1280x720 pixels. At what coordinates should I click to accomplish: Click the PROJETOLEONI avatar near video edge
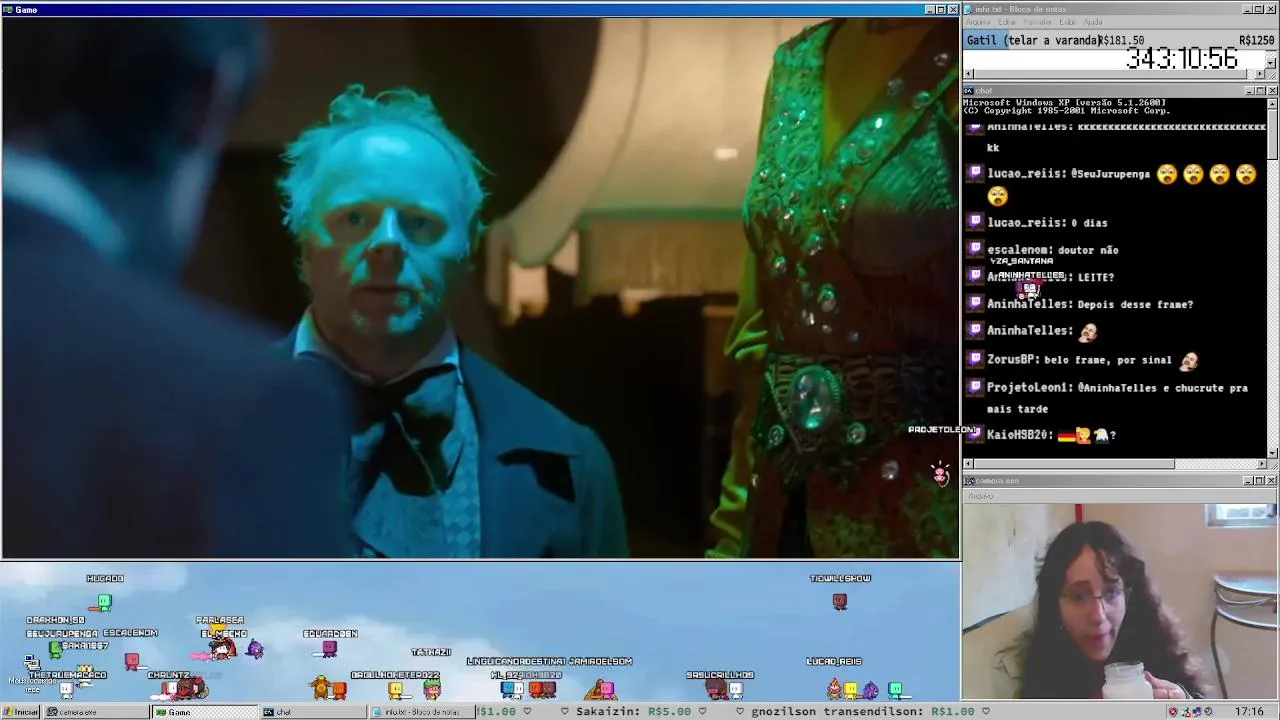tap(940, 473)
